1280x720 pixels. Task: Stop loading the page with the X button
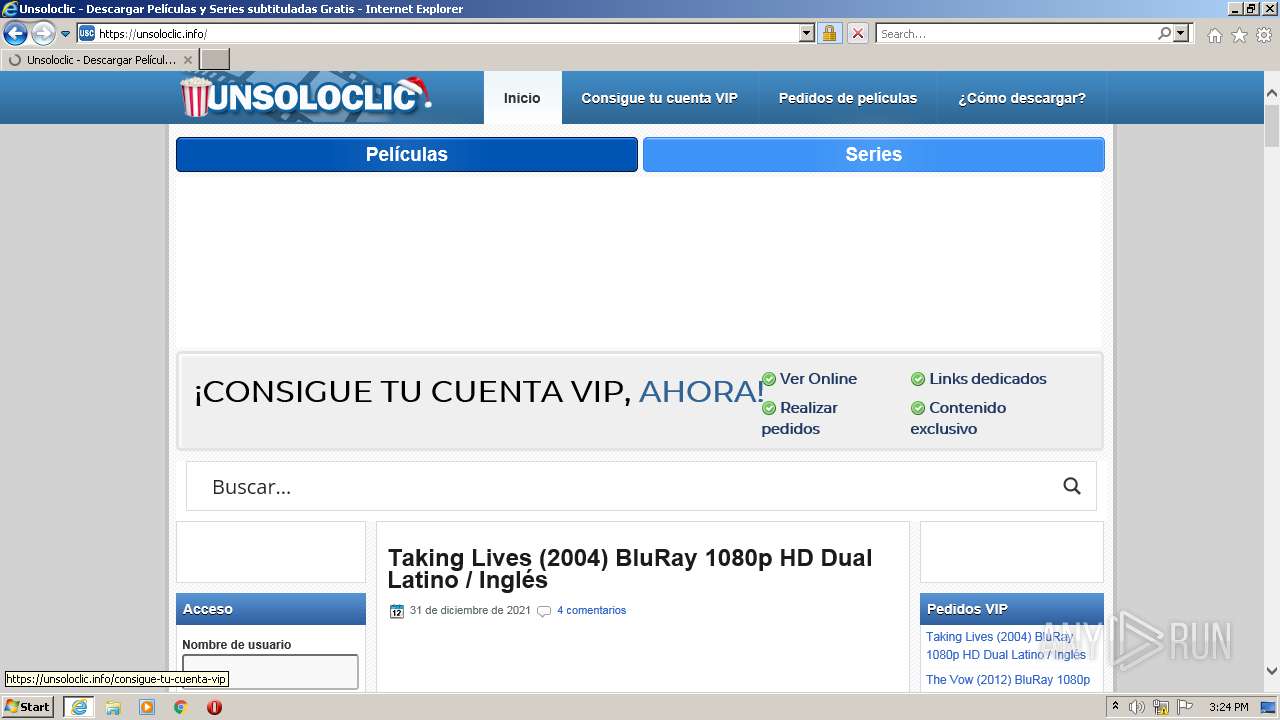(x=857, y=33)
